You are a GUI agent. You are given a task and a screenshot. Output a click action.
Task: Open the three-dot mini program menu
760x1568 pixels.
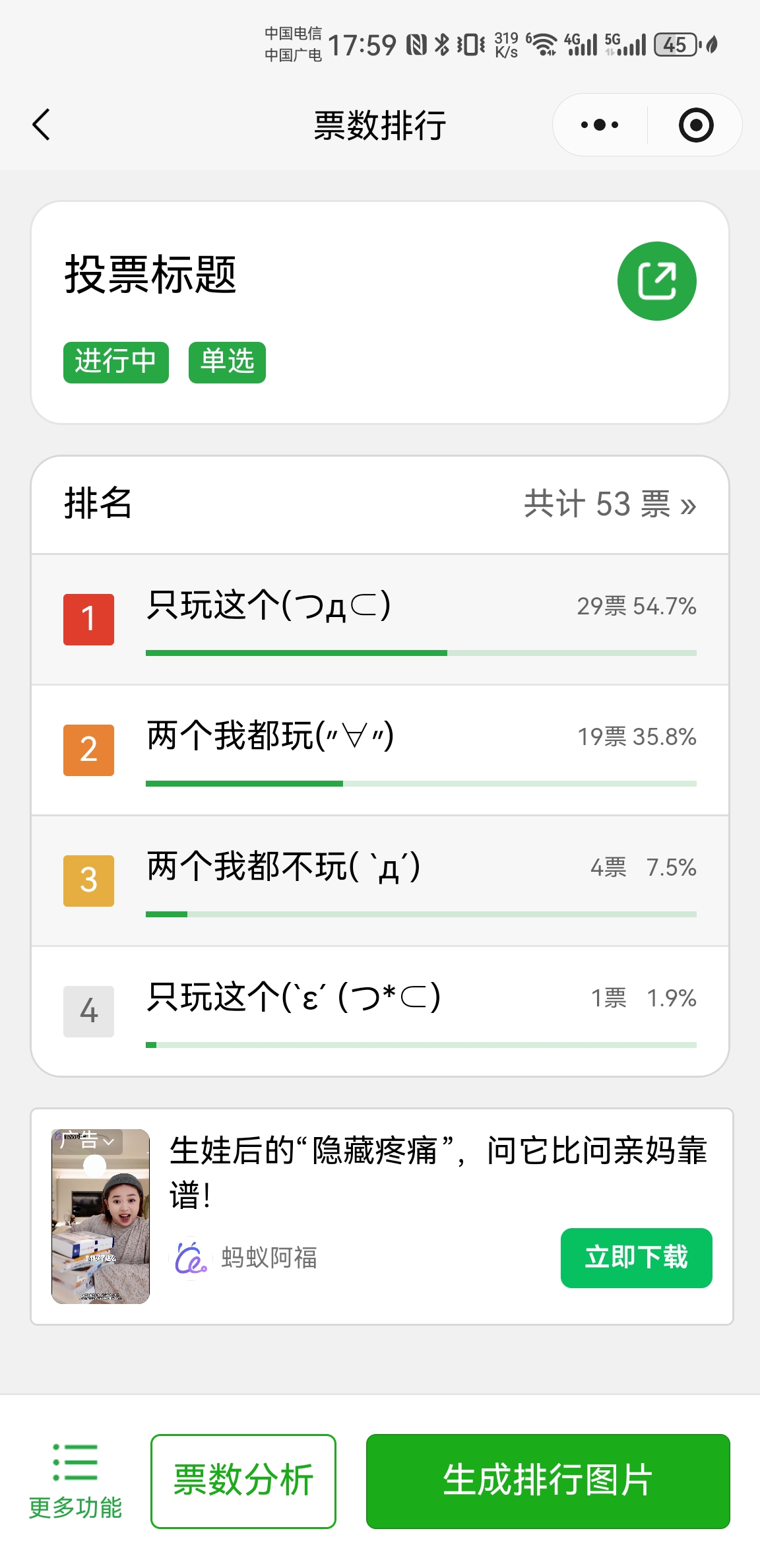(x=599, y=125)
